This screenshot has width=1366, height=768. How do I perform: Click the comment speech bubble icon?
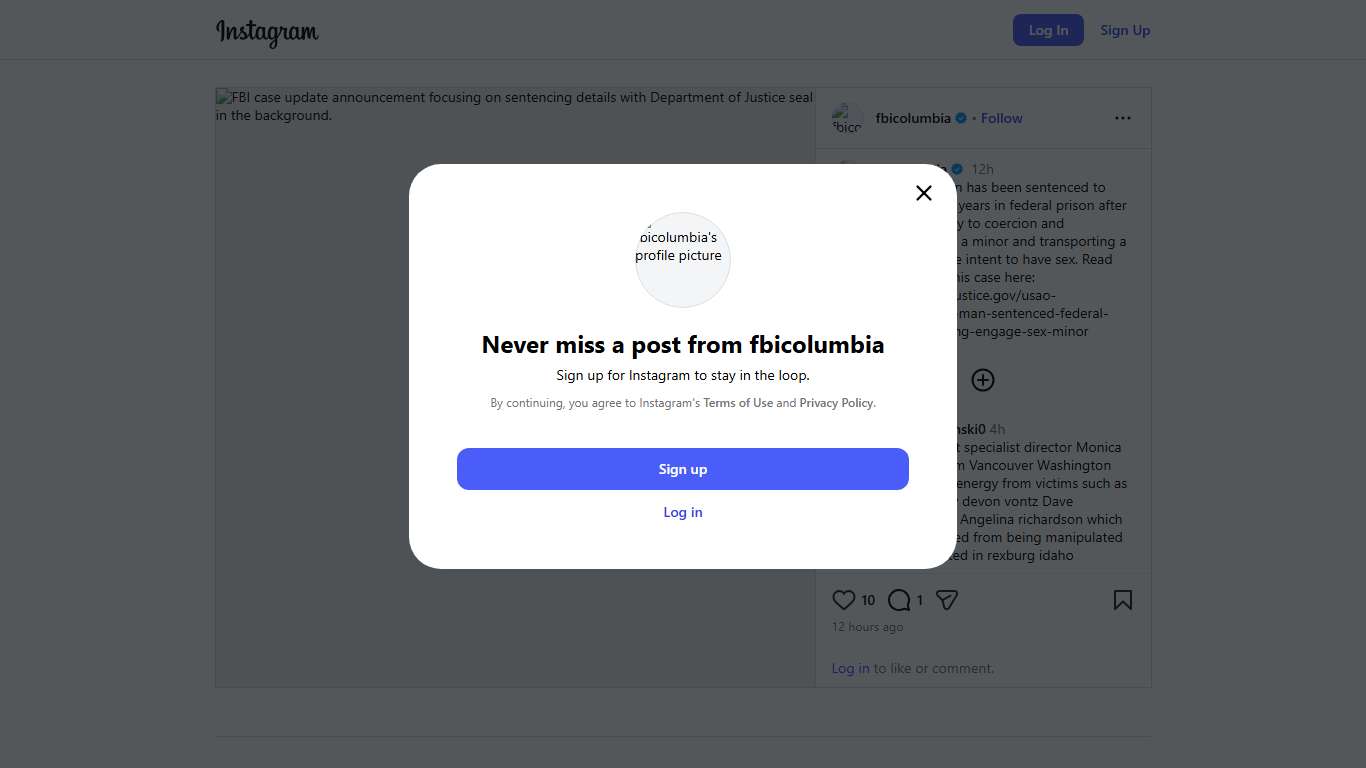tap(899, 600)
